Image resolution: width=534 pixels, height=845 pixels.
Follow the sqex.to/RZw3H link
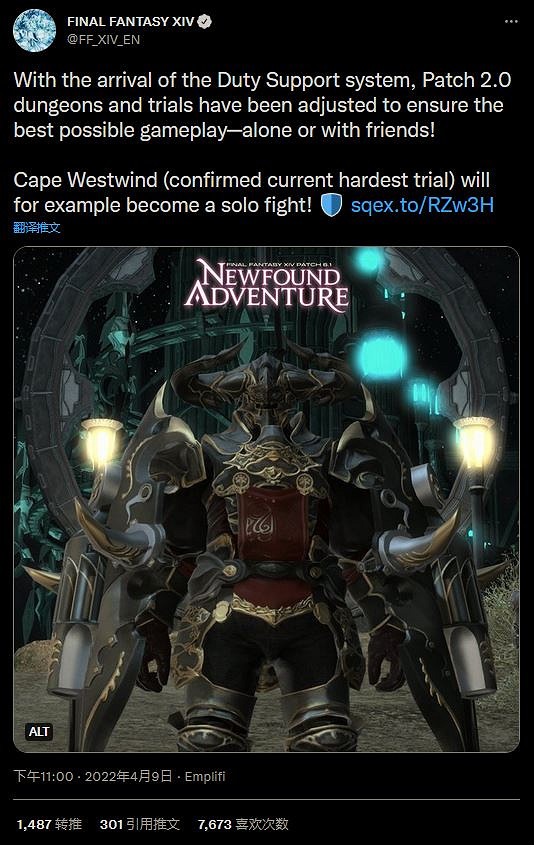pyautogui.click(x=422, y=205)
